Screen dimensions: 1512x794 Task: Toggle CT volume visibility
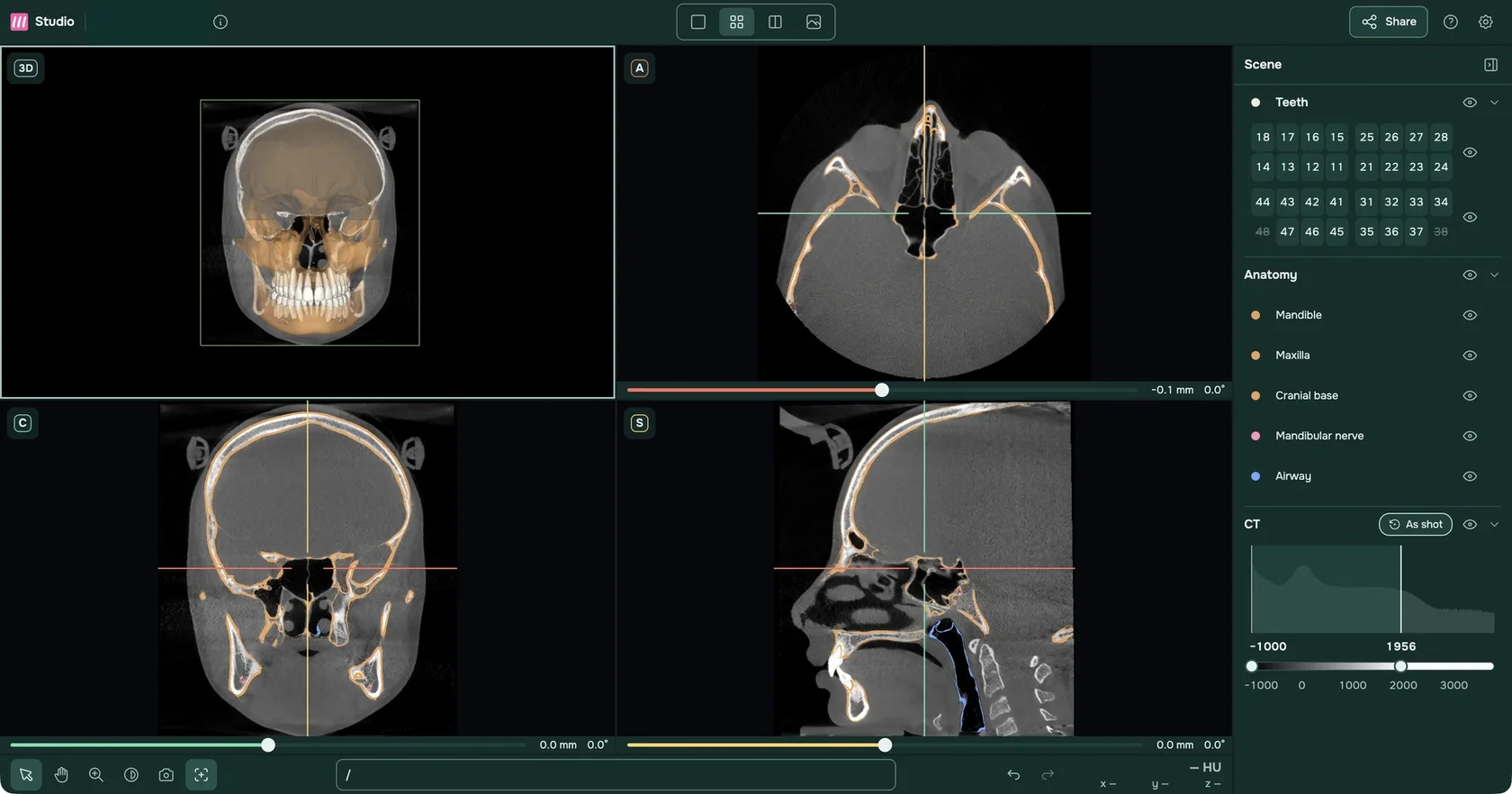[x=1470, y=524]
